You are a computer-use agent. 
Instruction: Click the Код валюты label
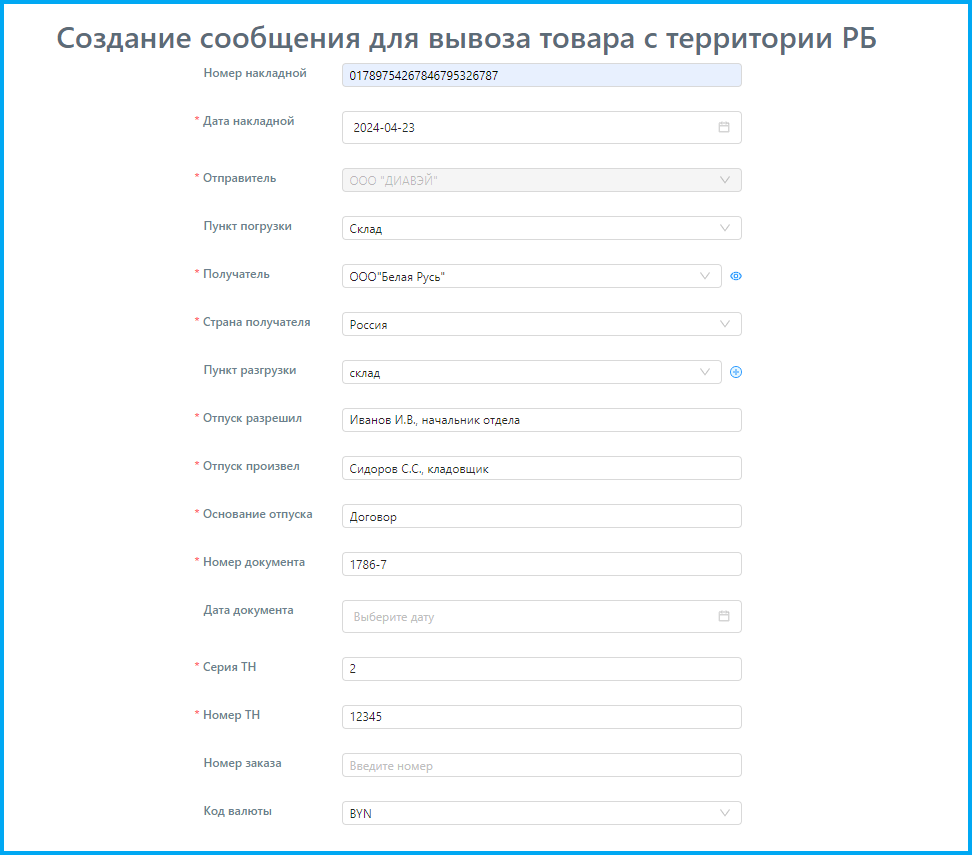click(x=237, y=811)
